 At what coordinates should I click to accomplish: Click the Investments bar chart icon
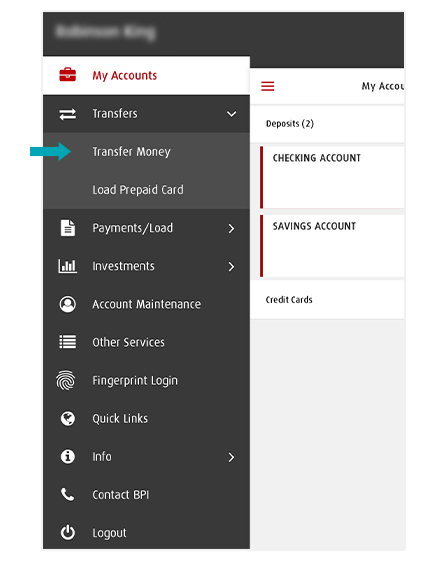point(67,266)
